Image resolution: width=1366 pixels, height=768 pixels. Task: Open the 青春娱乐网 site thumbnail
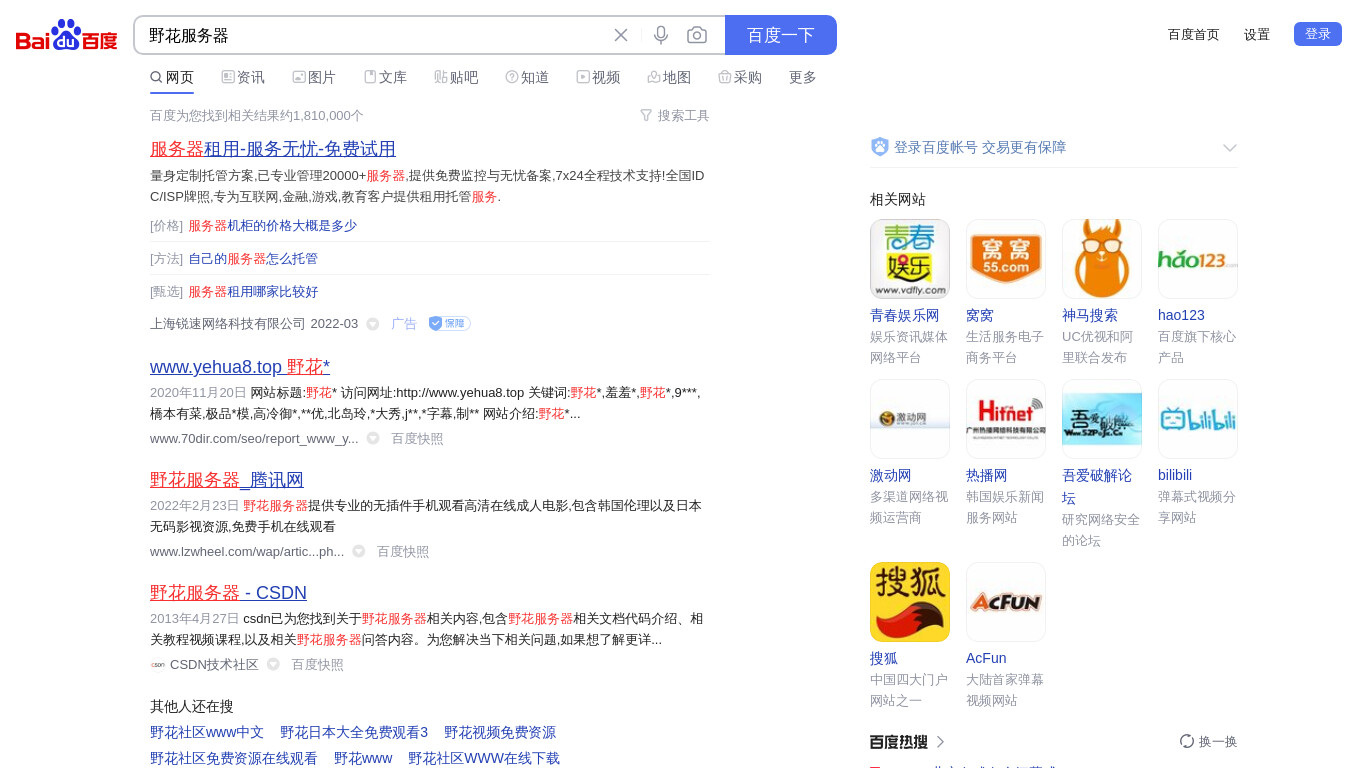coord(910,259)
